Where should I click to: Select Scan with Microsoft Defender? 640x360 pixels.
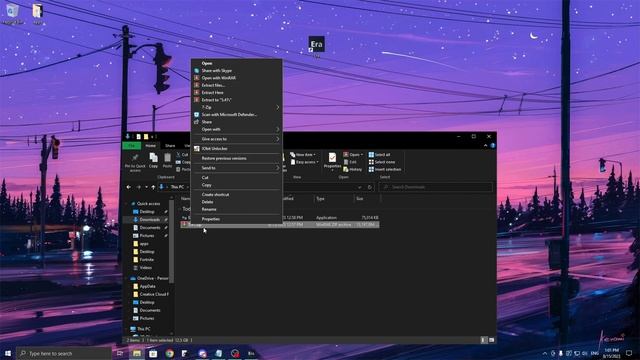click(x=229, y=115)
